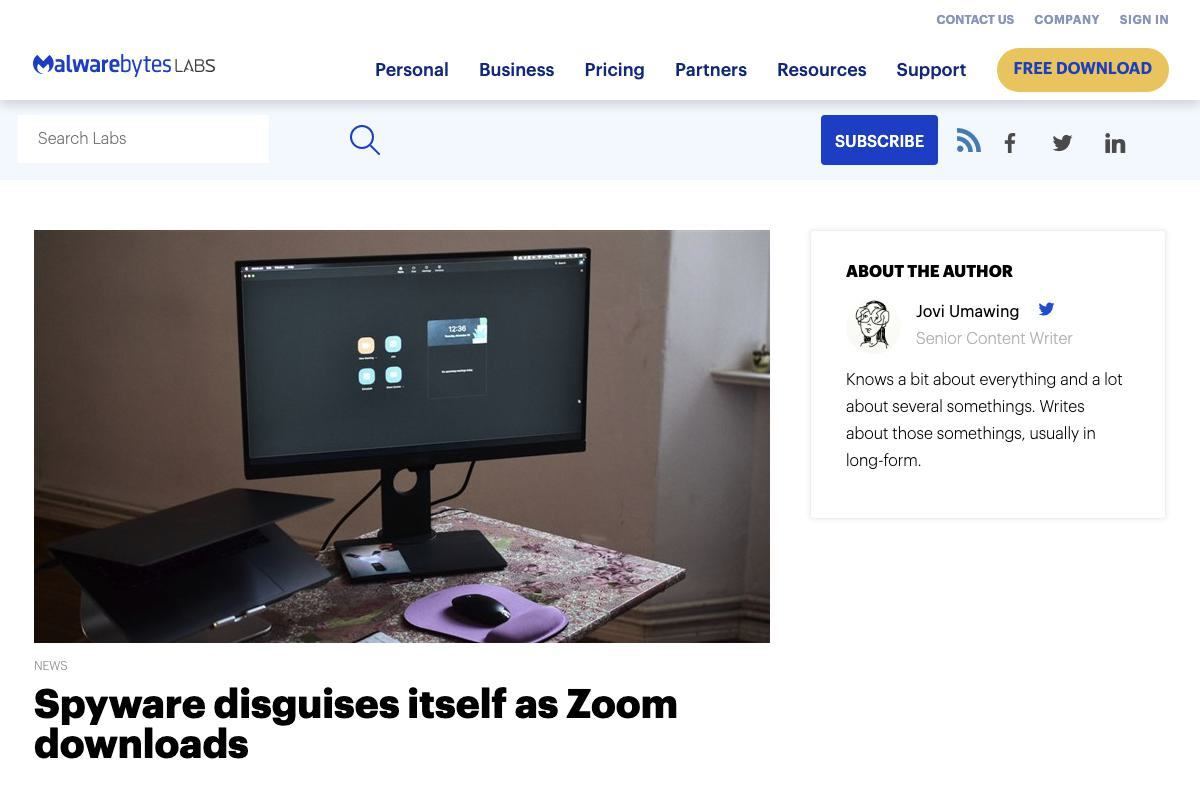Open the Twitter icon beside Facebook
This screenshot has height=800, width=1200.
(1062, 143)
